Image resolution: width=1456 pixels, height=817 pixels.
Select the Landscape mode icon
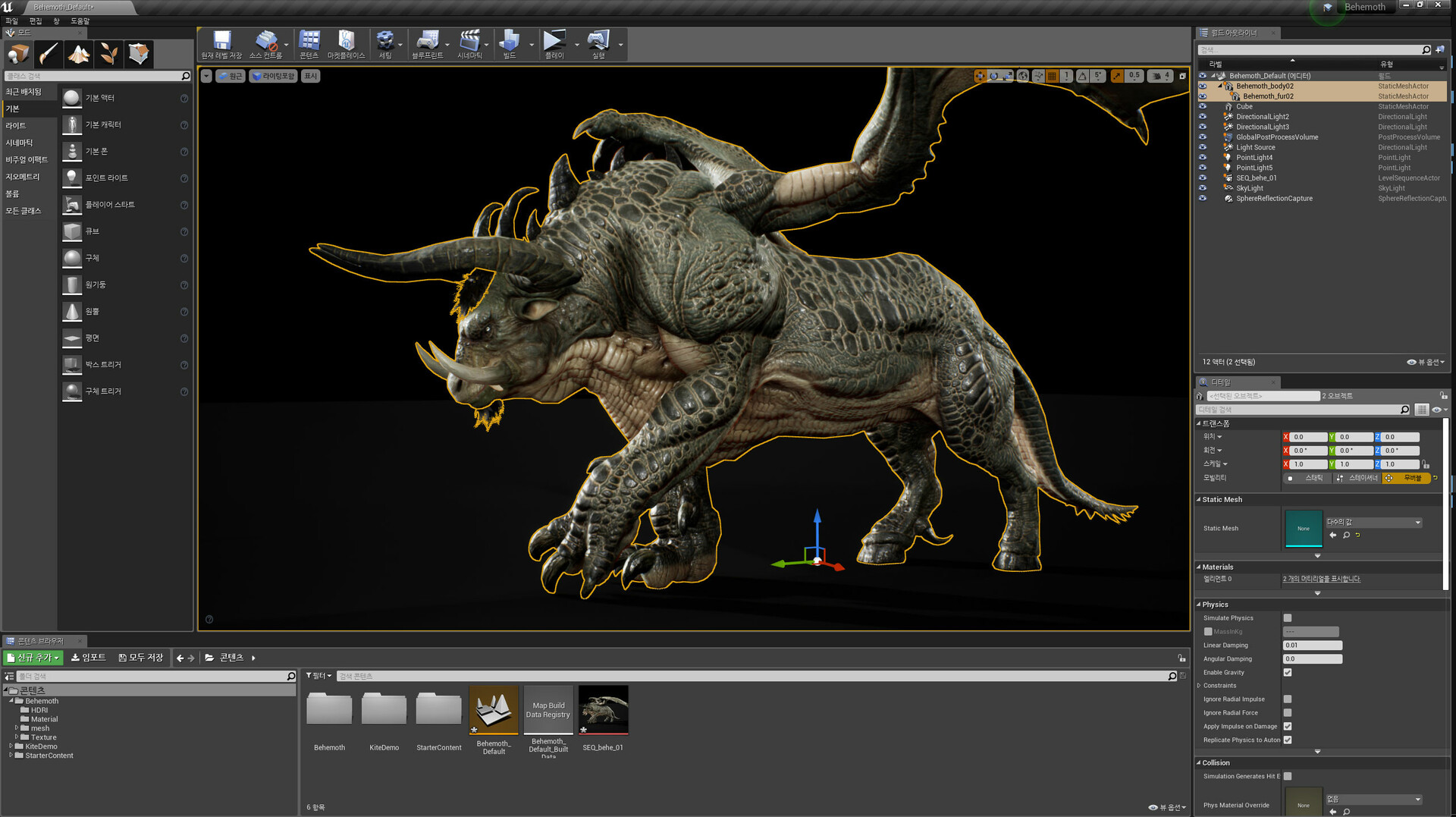point(78,54)
